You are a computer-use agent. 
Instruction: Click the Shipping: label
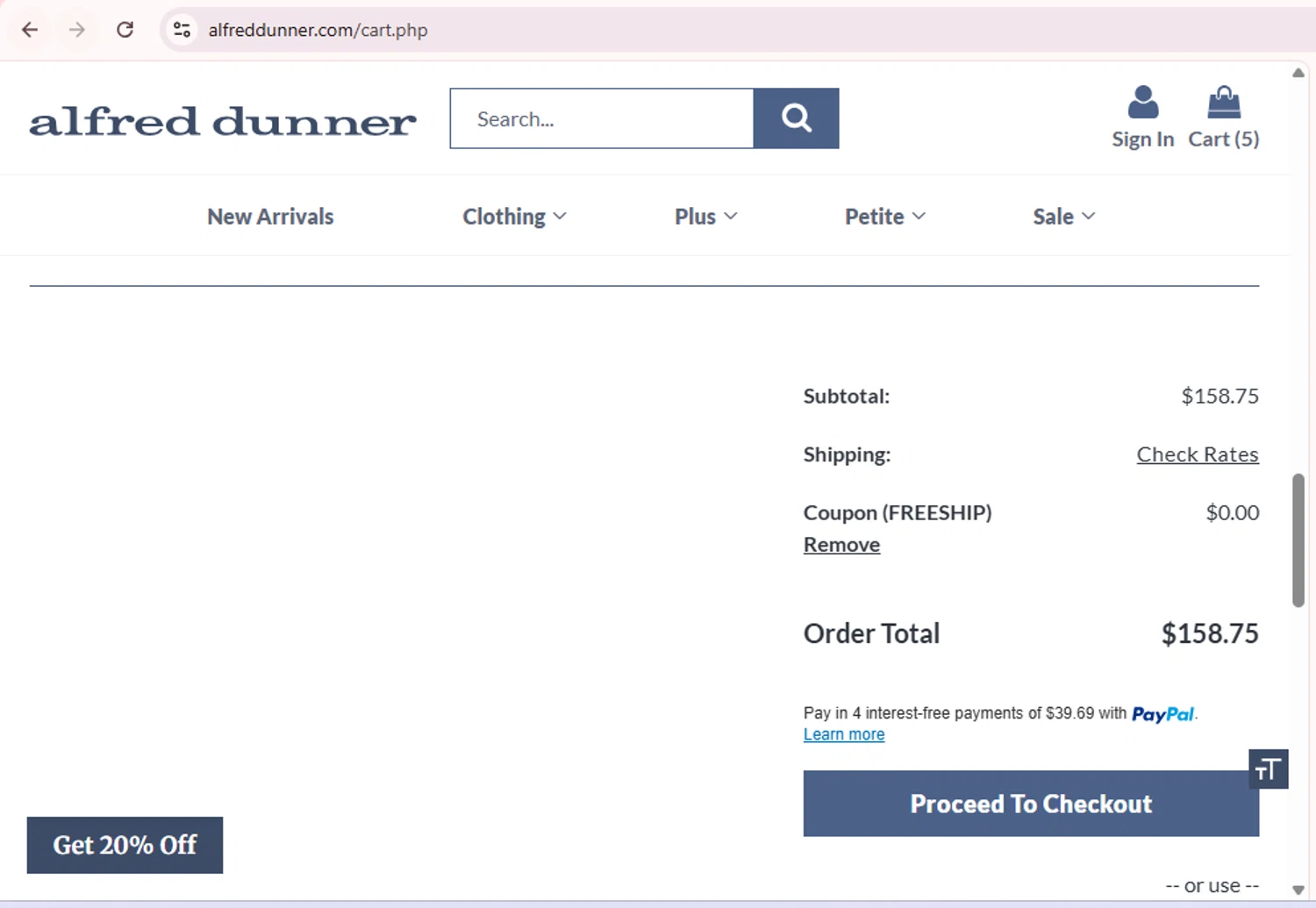[x=847, y=454]
